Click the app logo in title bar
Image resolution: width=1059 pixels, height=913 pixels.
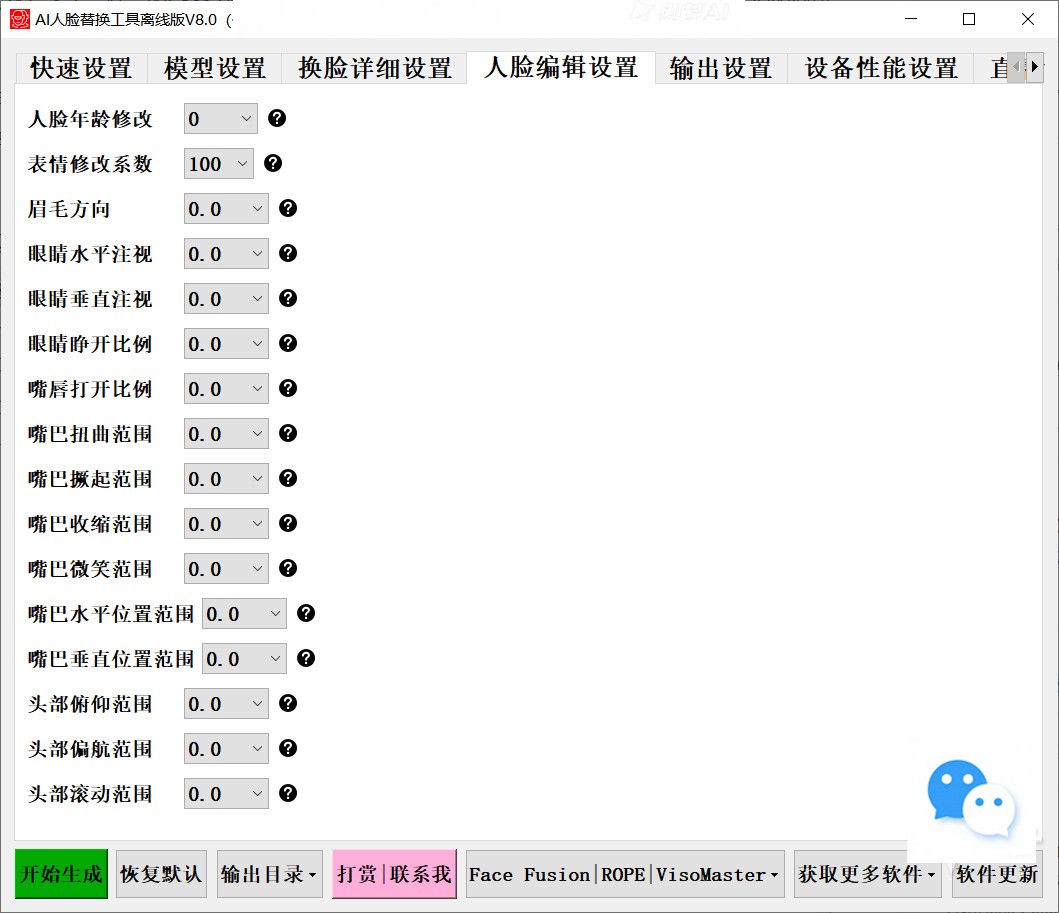[x=20, y=19]
